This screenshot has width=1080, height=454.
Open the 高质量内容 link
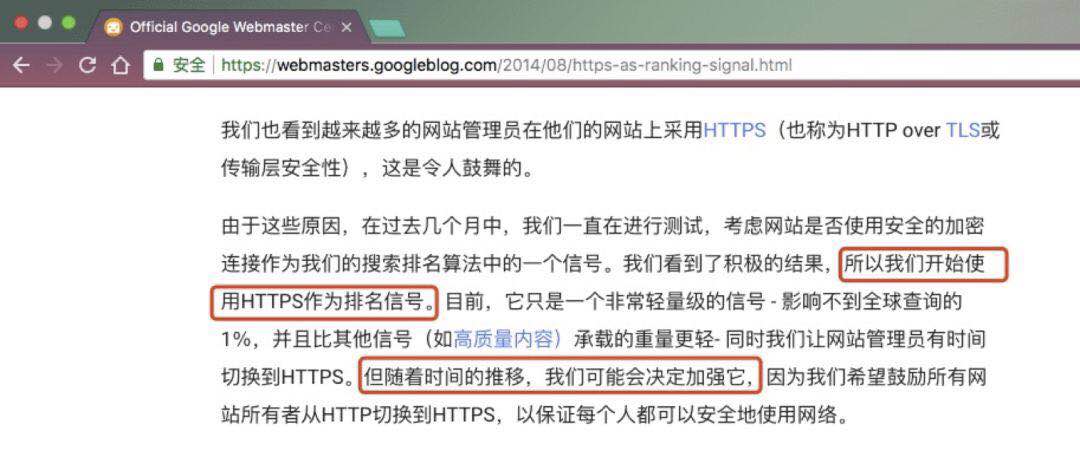pos(508,338)
